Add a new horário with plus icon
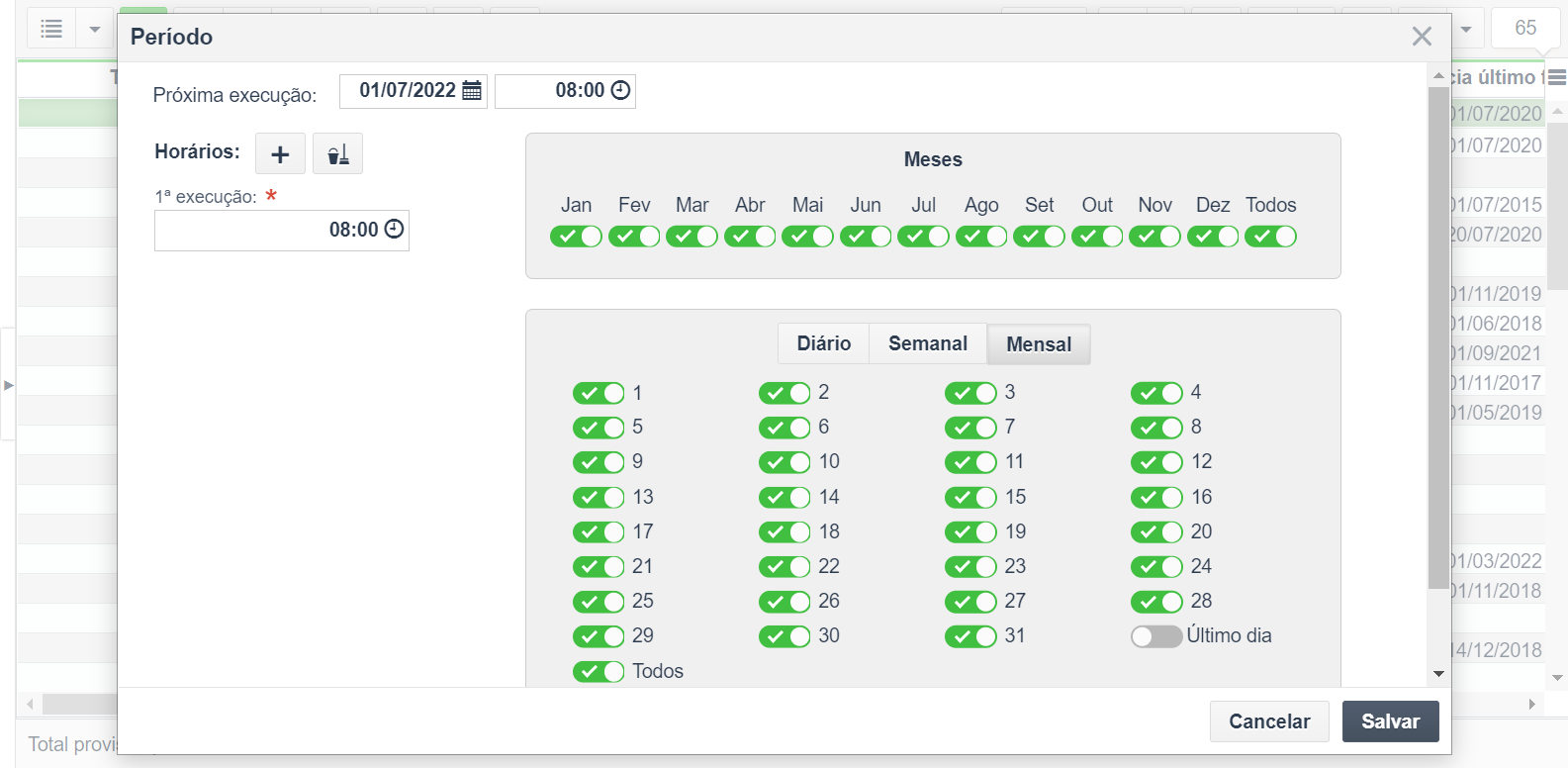Viewport: 1568px width, 768px height. click(x=280, y=154)
